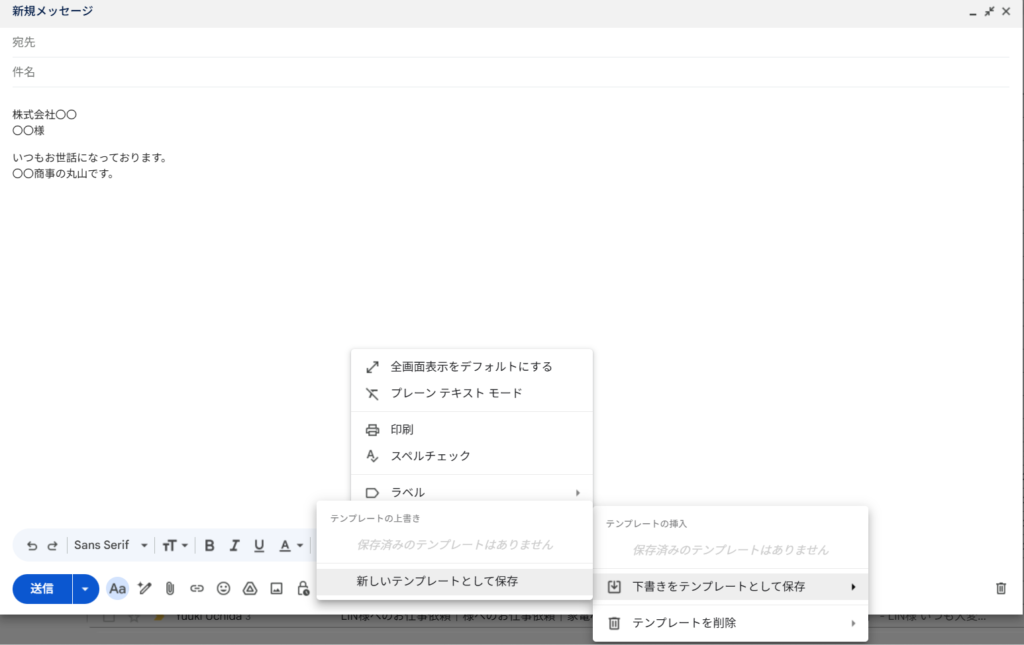Click the redo arrow in formatting toolbar

[52, 546]
